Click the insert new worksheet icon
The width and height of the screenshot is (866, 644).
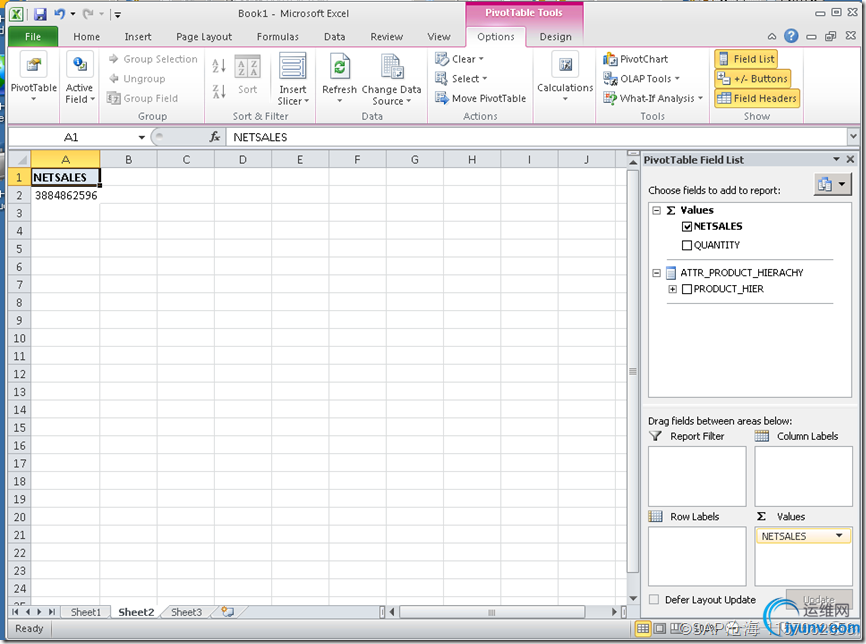click(x=228, y=612)
